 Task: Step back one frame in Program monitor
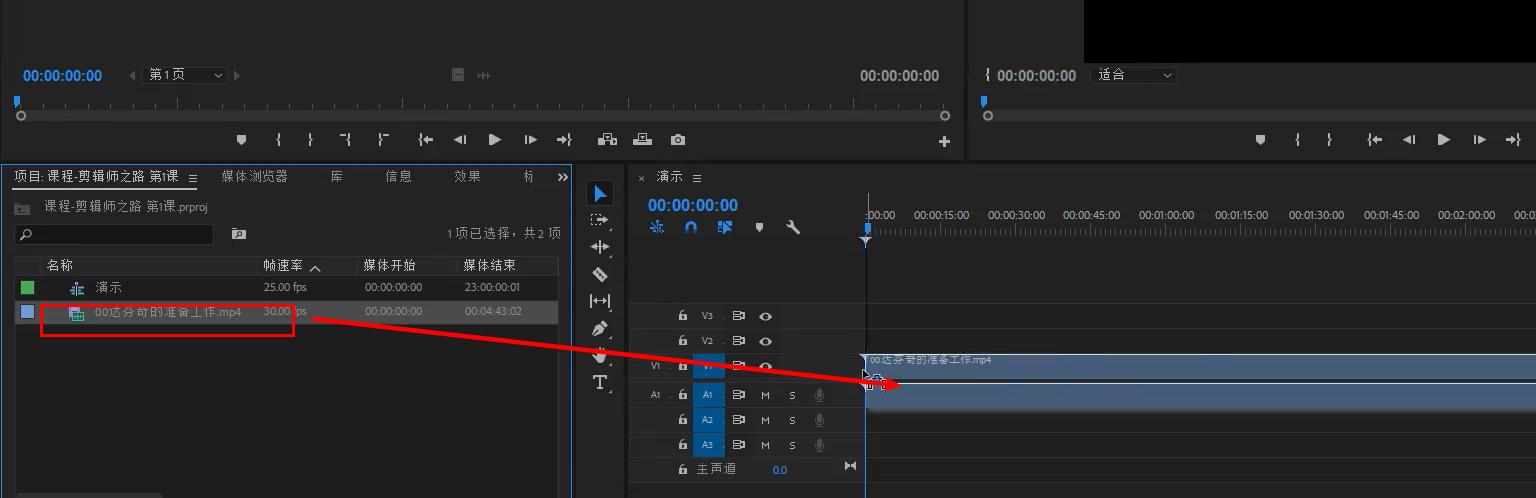coord(1409,140)
